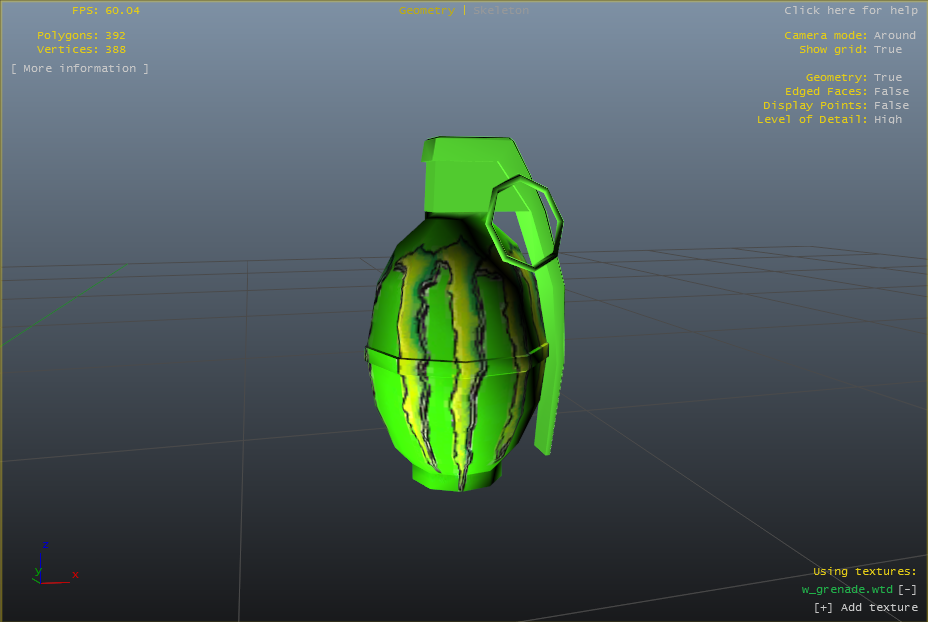Click the XYZ axis orientation gizmo
This screenshot has height=622, width=928.
pos(55,563)
